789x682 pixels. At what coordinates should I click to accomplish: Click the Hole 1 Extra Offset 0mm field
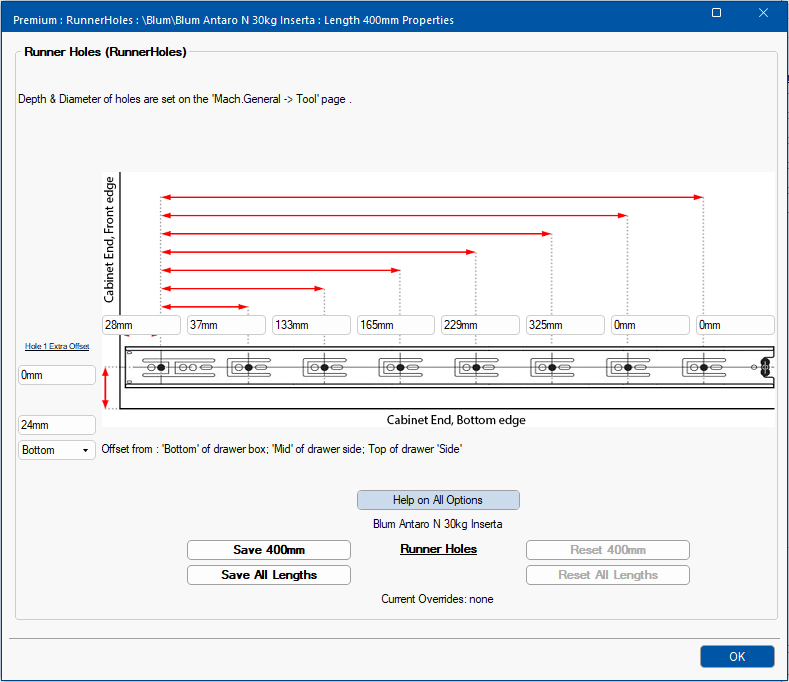(57, 375)
